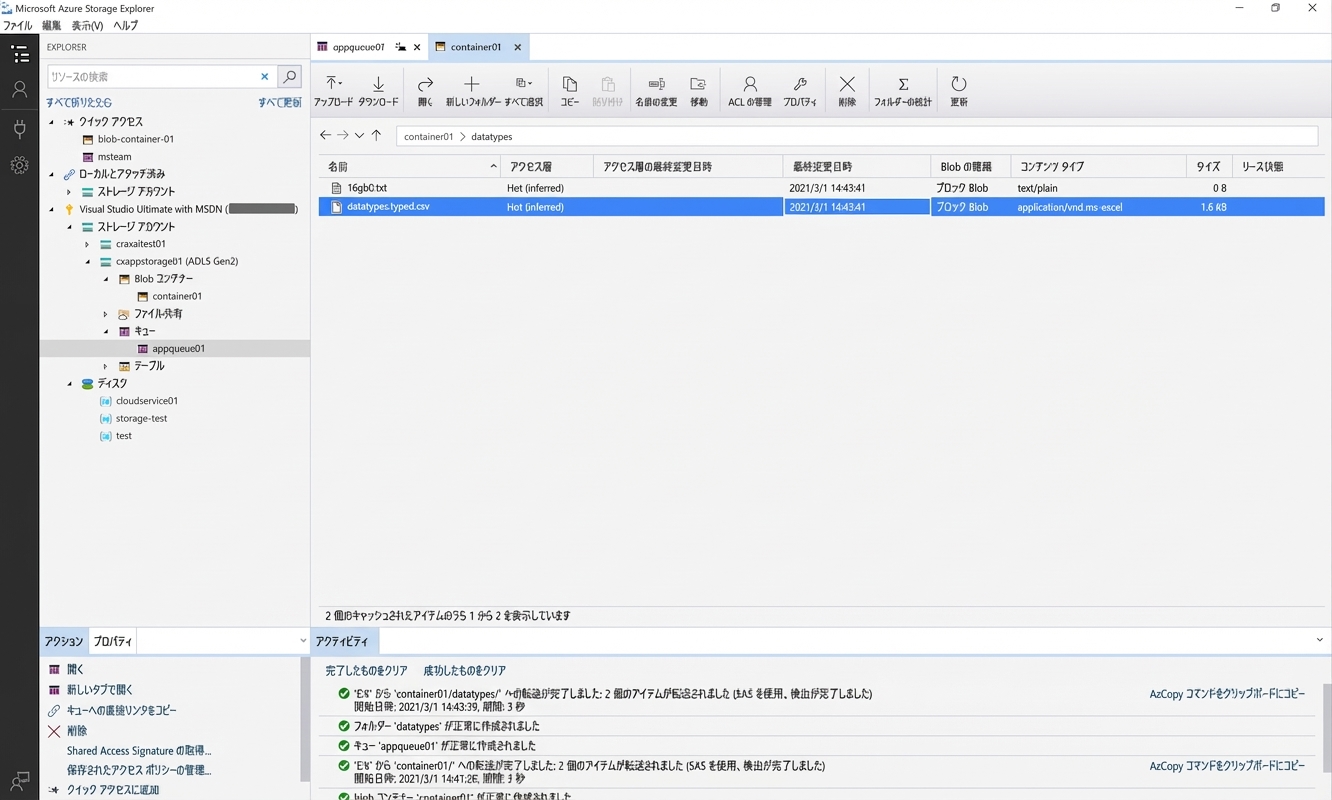Image resolution: width=1332 pixels, height=800 pixels.
Task: Open the ファイル menu
Action: 18,26
